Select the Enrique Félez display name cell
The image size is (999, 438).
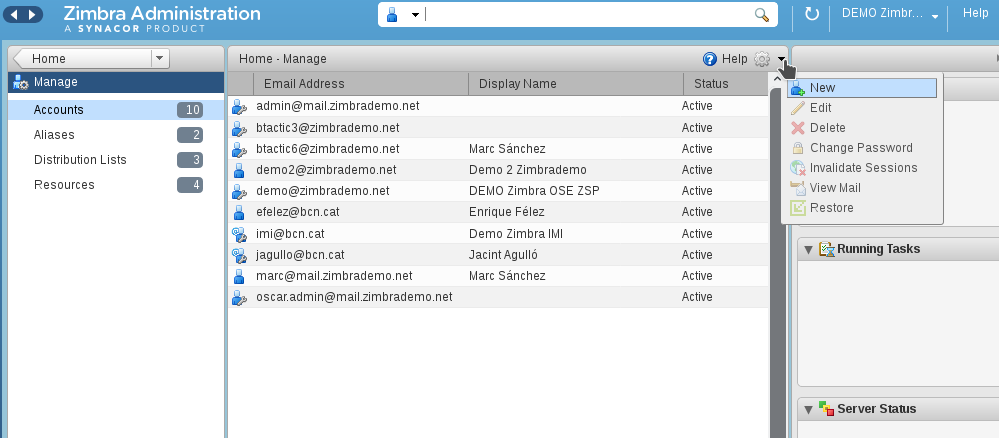[507, 212]
